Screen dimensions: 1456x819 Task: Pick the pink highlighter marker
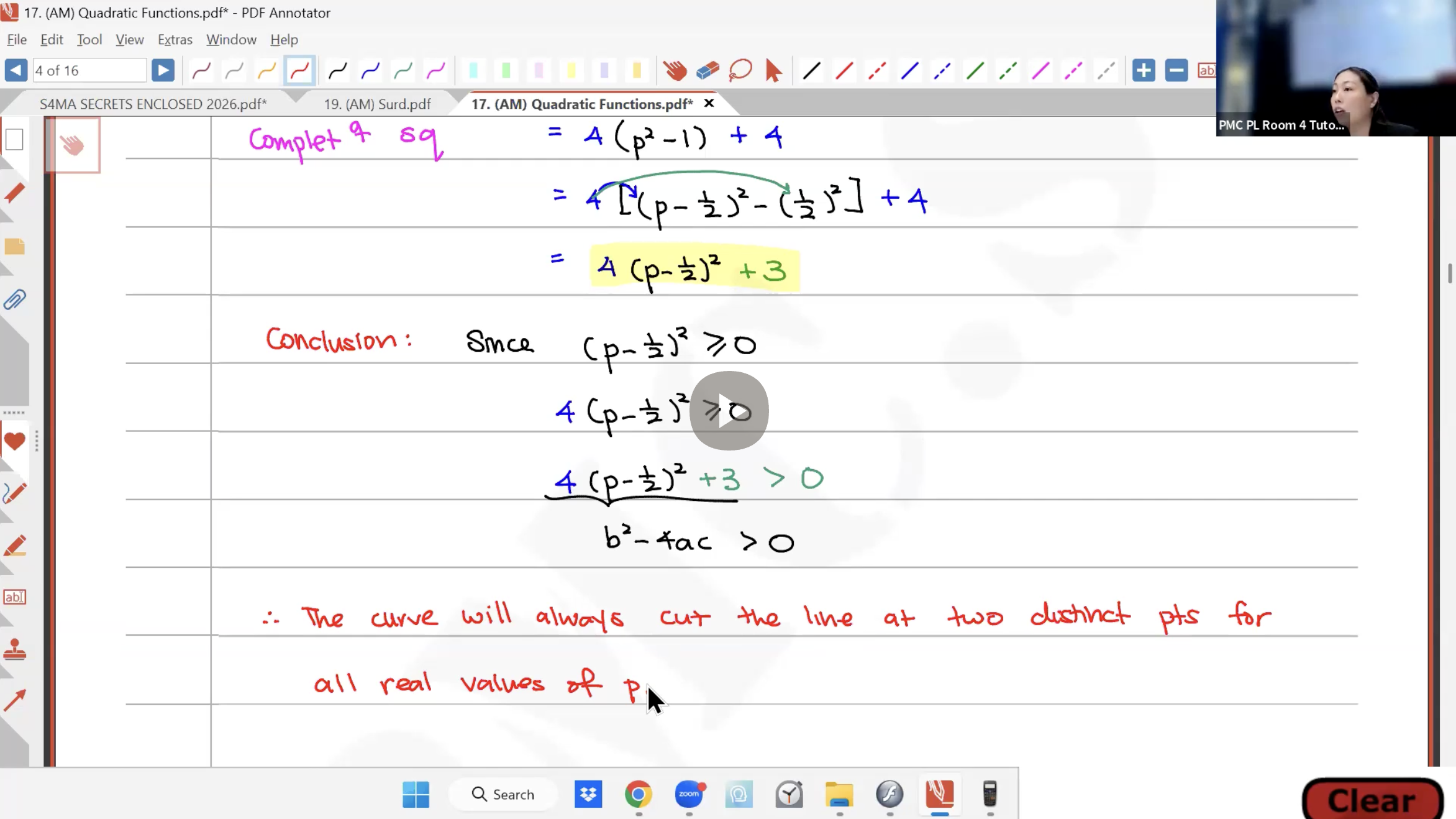point(539,71)
